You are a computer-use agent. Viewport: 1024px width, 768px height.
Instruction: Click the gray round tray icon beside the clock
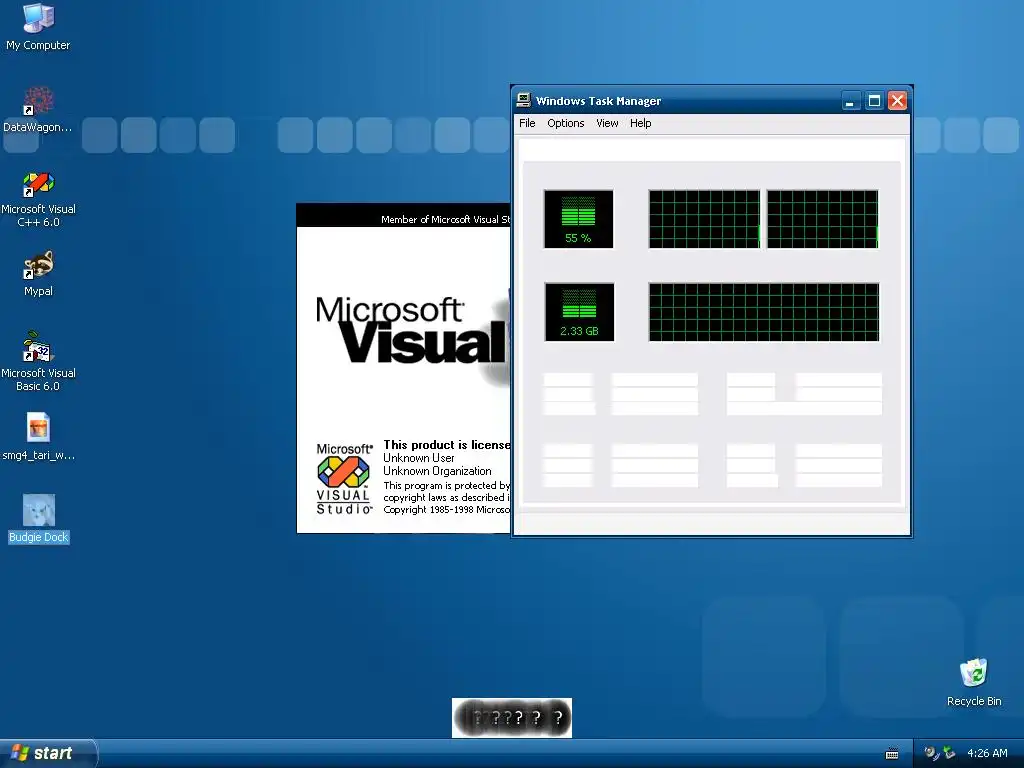pos(931,753)
